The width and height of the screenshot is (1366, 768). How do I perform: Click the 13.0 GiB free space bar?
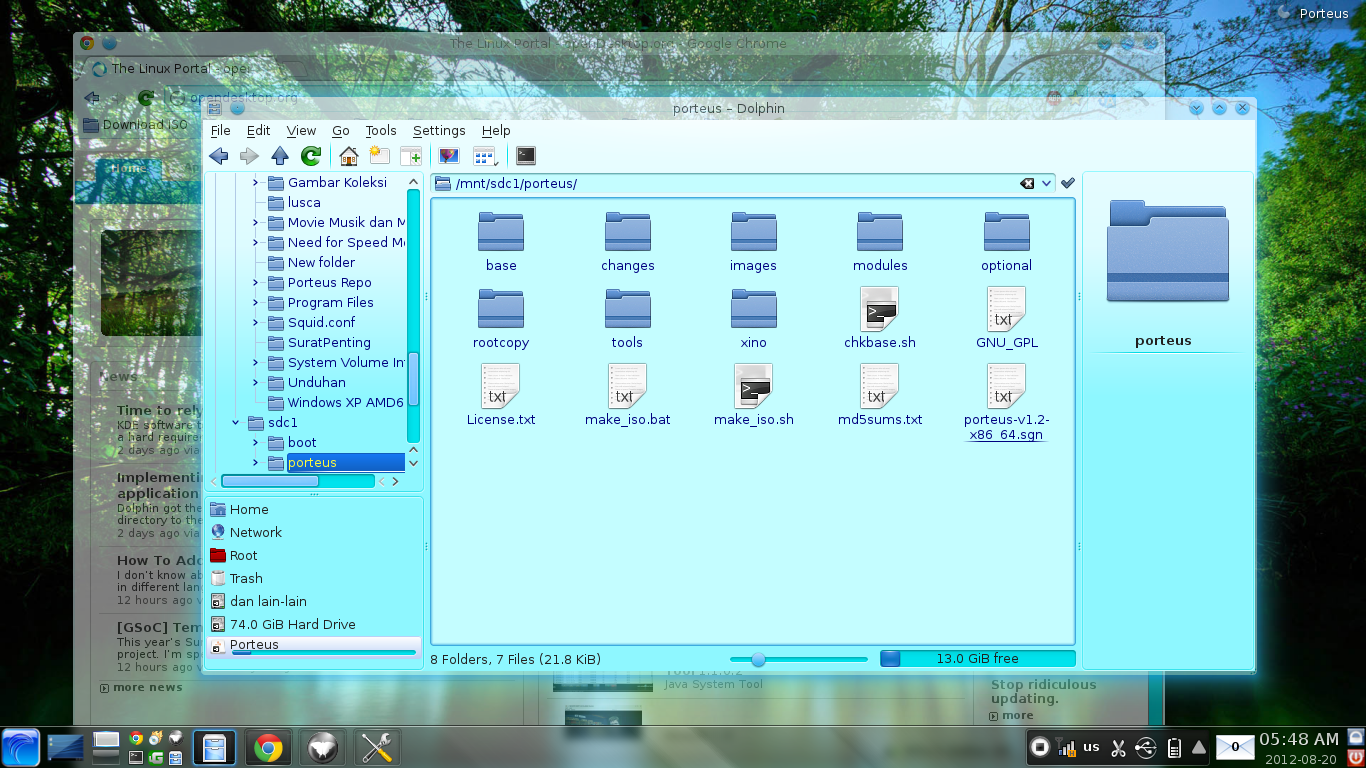click(x=977, y=659)
